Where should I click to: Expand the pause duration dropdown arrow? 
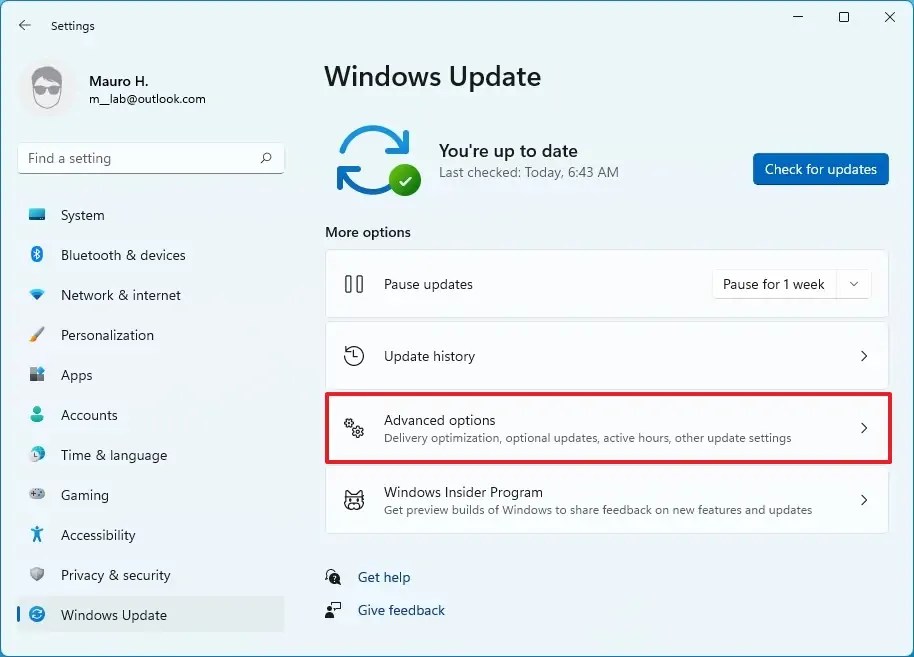click(x=854, y=284)
